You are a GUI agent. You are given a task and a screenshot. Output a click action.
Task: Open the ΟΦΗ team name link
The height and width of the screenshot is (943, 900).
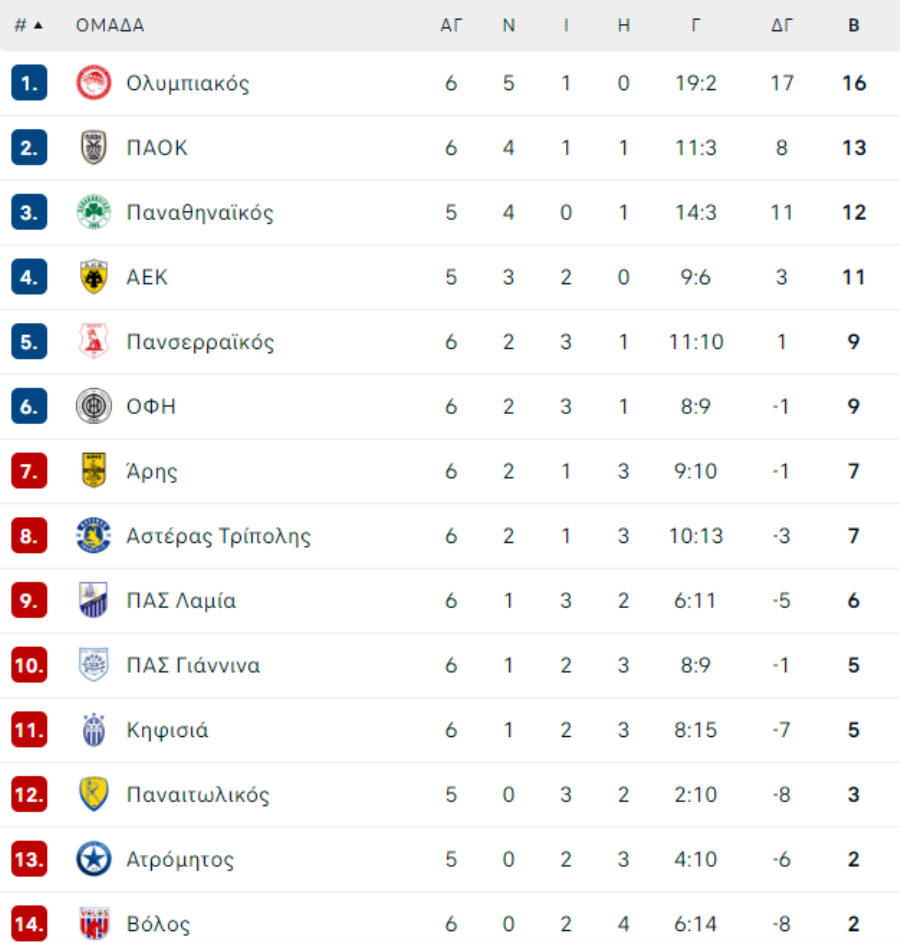point(151,407)
